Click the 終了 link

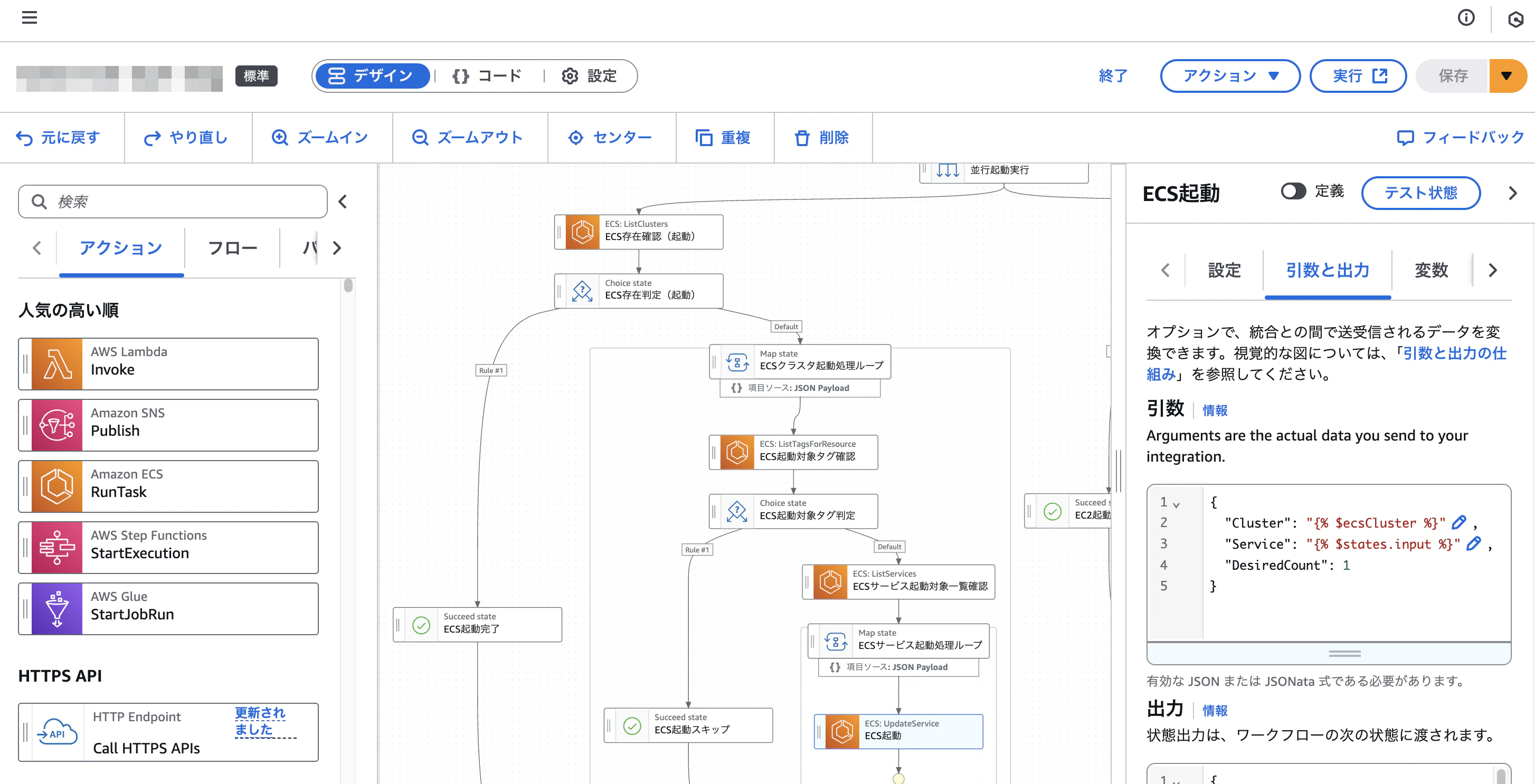(x=1113, y=77)
